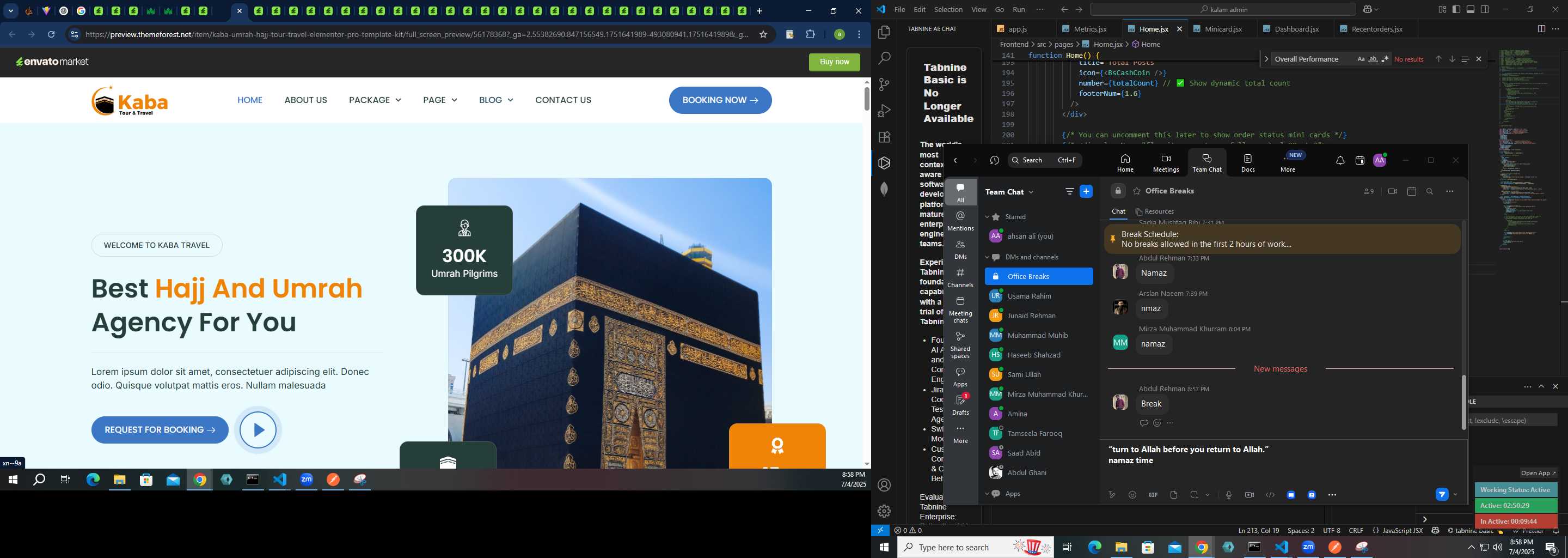Screen dimensions: 1568x558
Task: Open BLOG dropdown on Kaba site
Action: tap(495, 100)
